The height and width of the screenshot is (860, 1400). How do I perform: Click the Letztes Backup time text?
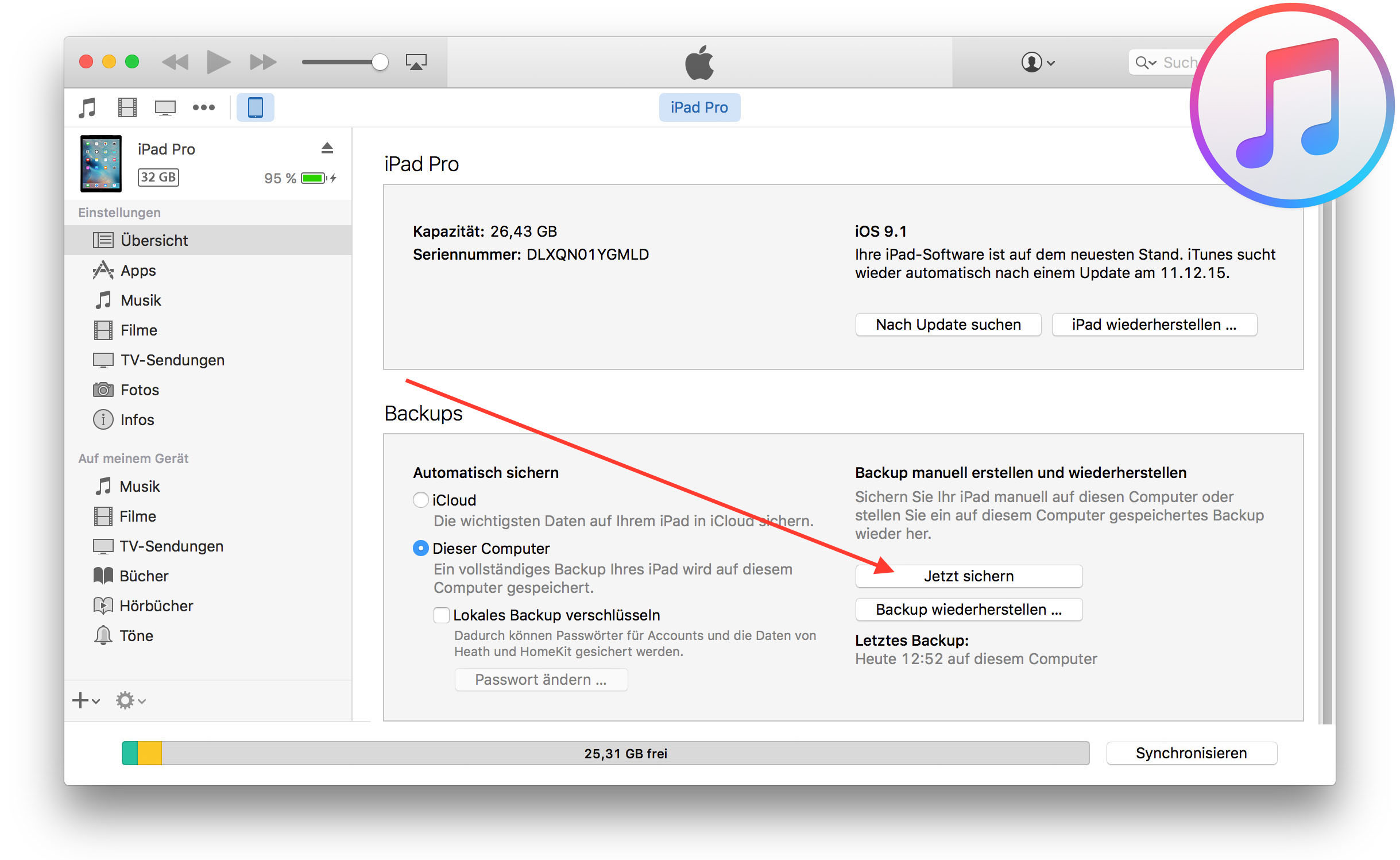[976, 659]
